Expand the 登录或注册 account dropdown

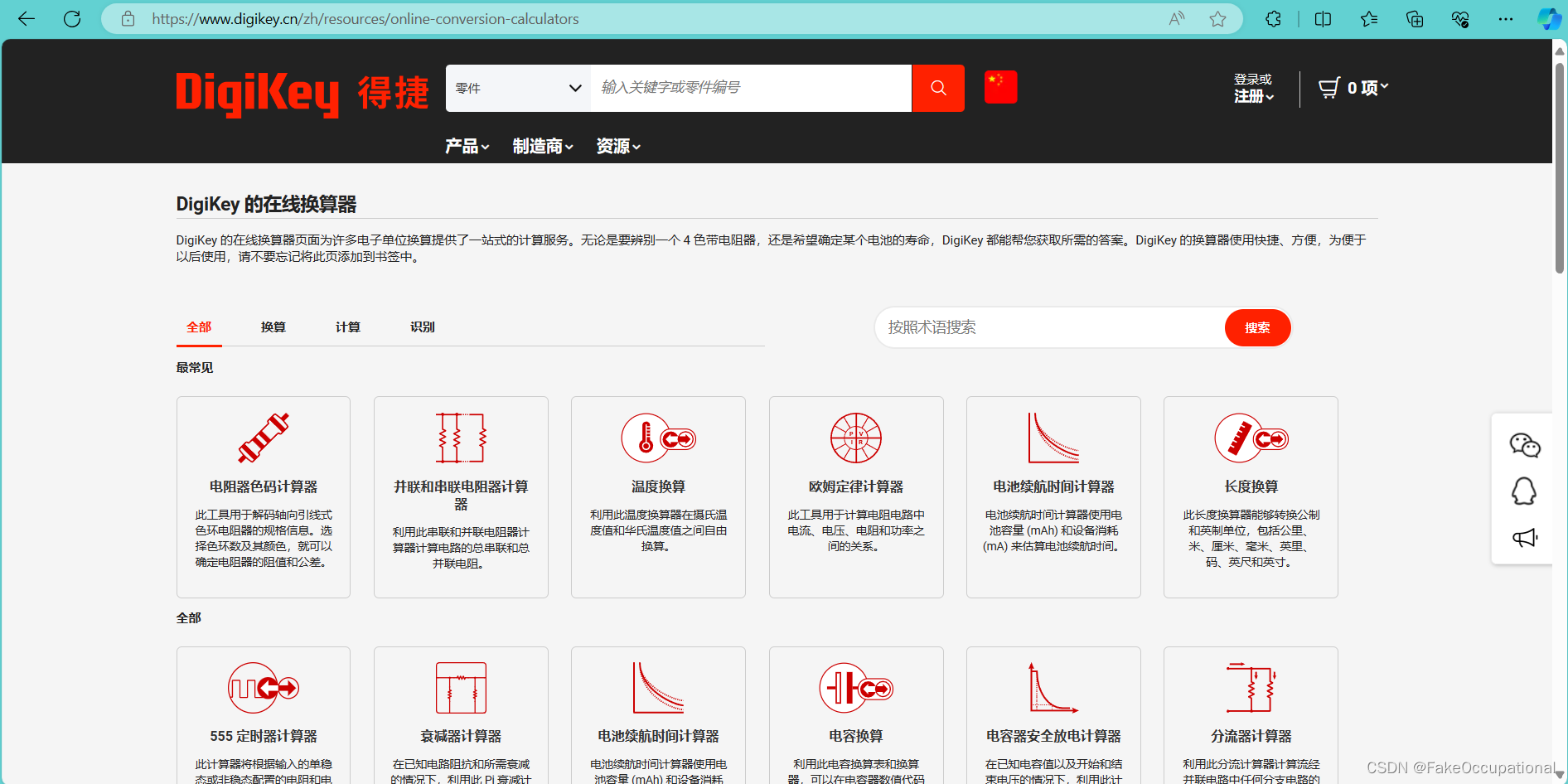pyautogui.click(x=1254, y=88)
